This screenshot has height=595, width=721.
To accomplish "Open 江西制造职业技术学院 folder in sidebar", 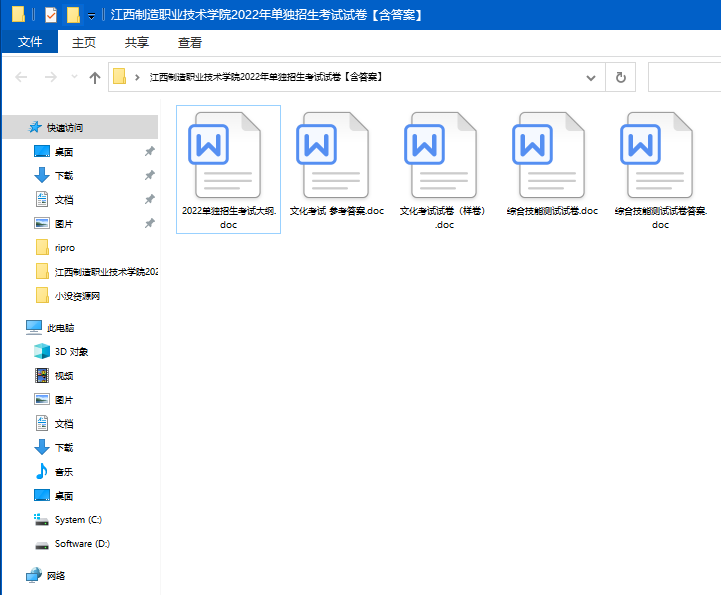I will [x=106, y=272].
